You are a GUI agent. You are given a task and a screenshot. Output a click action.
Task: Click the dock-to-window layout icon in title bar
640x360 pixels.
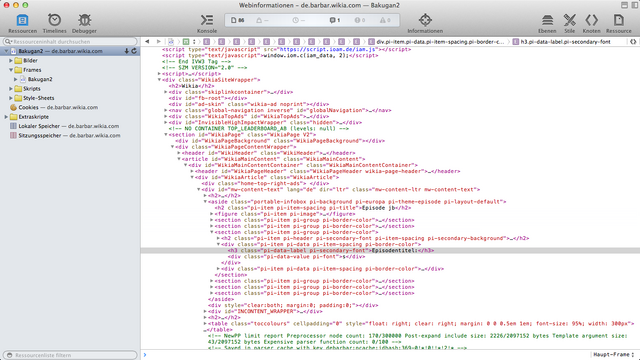pos(624,5)
